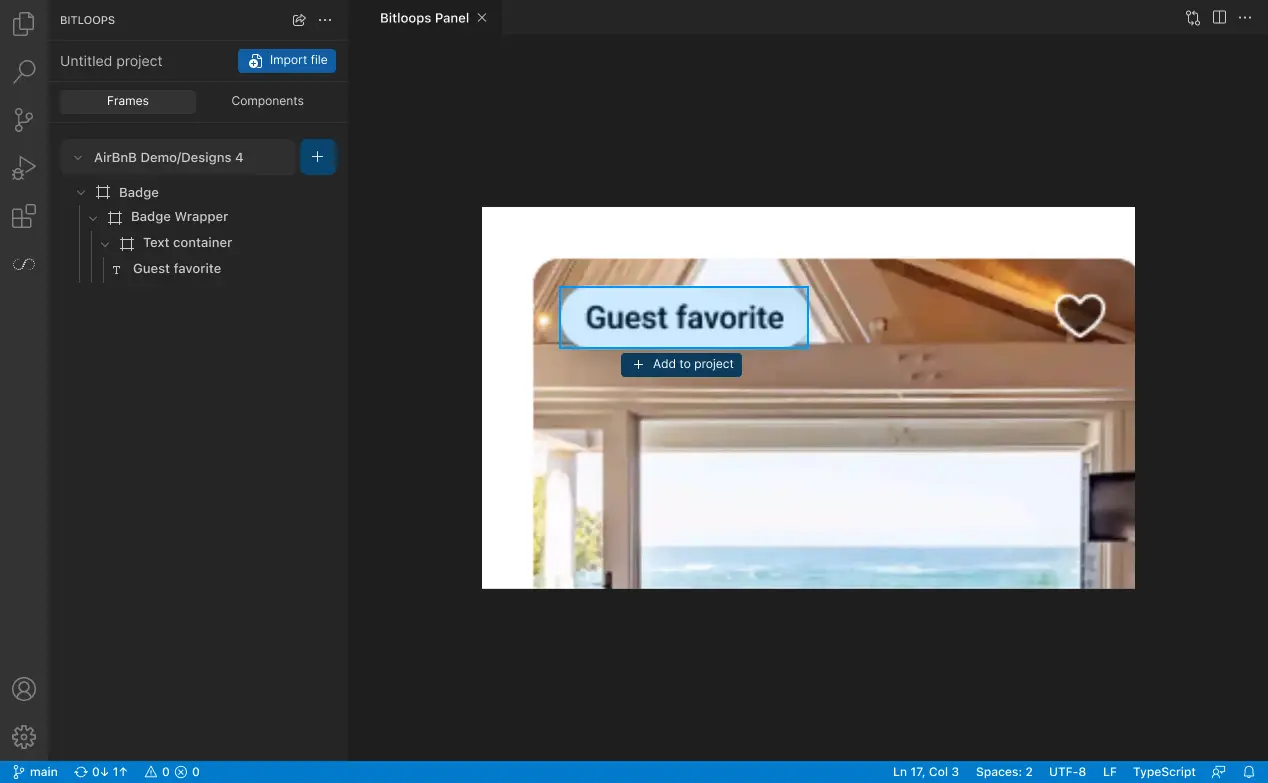Open the Run and Debug view
Screen dimensions: 1268x783
point(24,168)
